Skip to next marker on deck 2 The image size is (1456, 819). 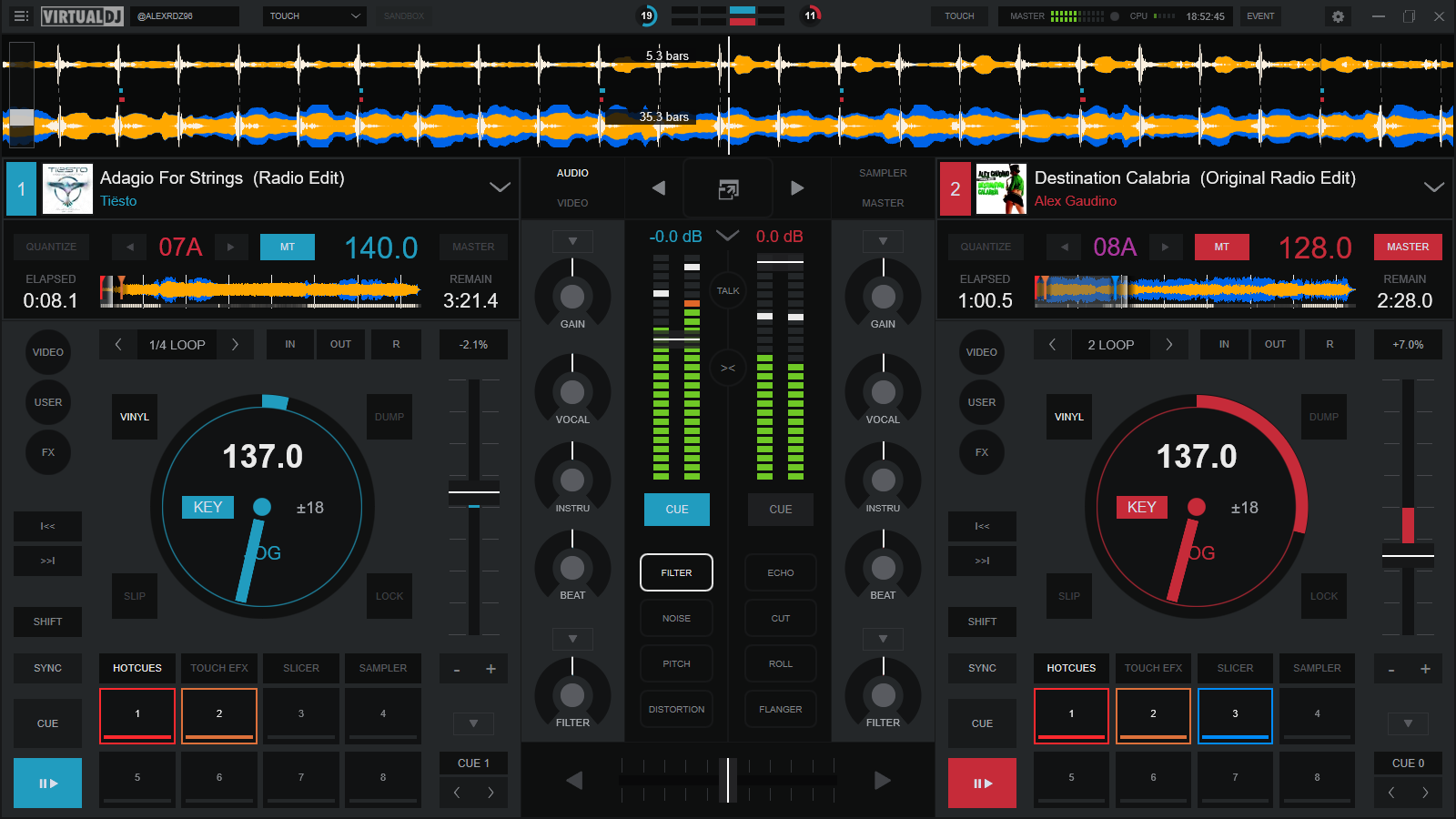pyautogui.click(x=982, y=561)
